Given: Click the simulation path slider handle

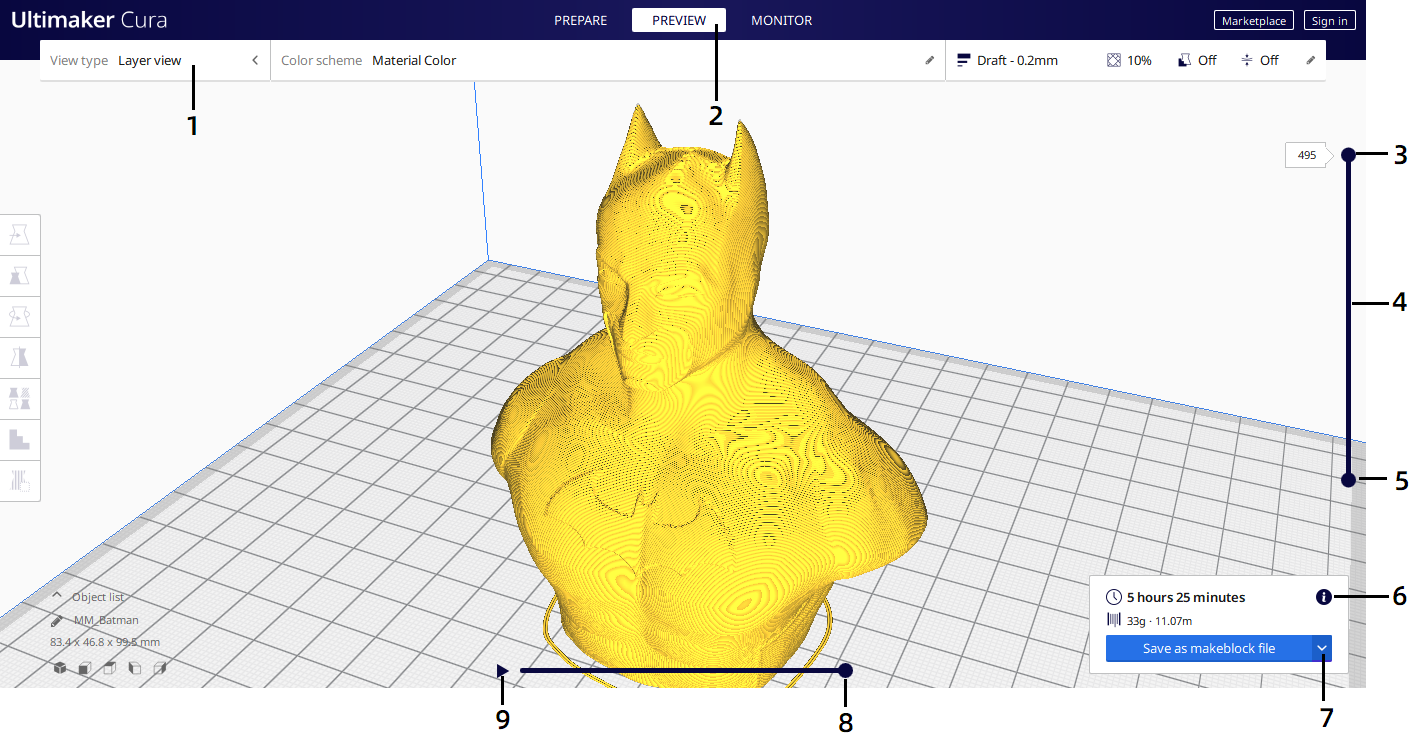Looking at the screenshot, I should (x=846, y=670).
